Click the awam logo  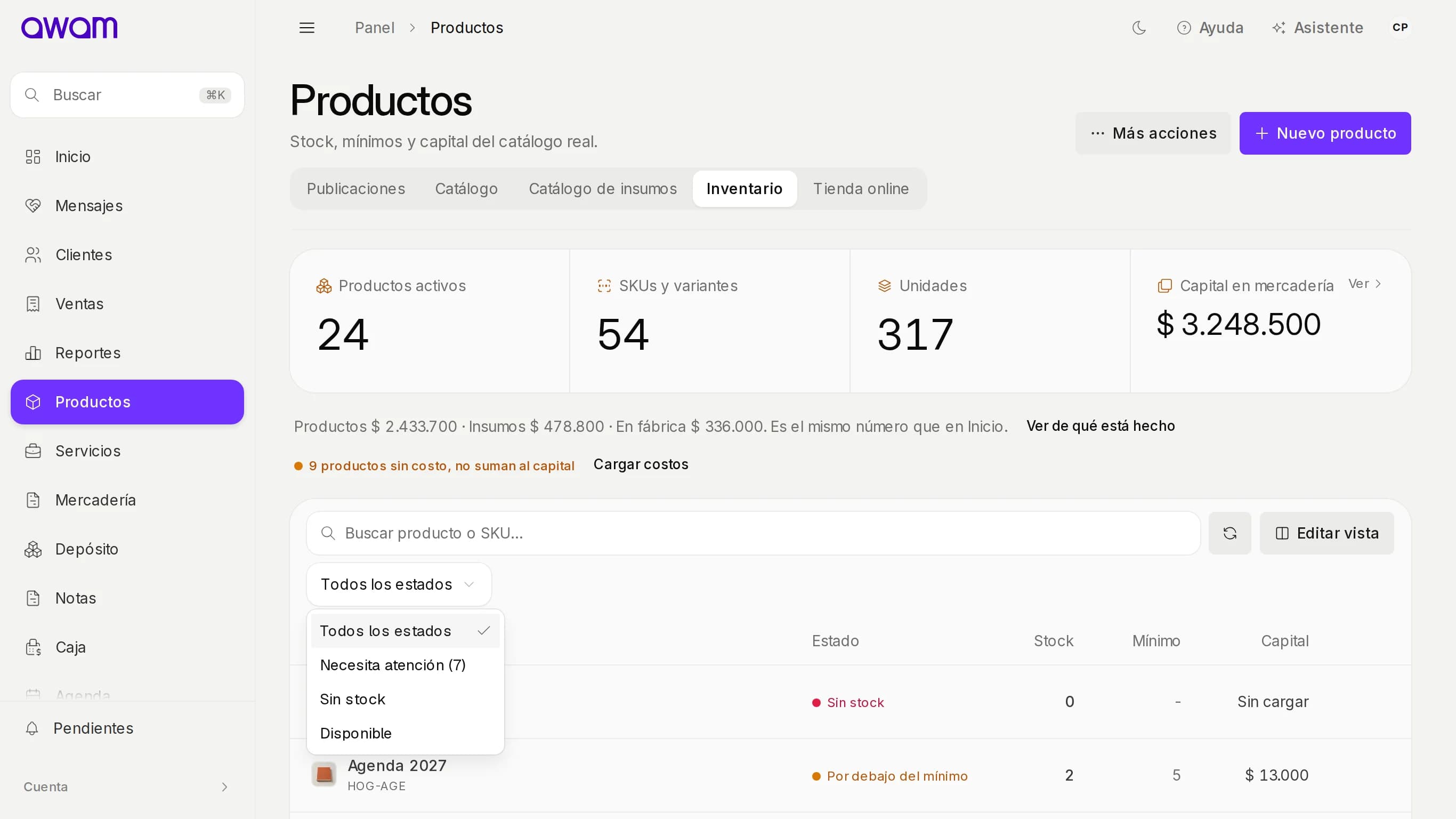[69, 27]
